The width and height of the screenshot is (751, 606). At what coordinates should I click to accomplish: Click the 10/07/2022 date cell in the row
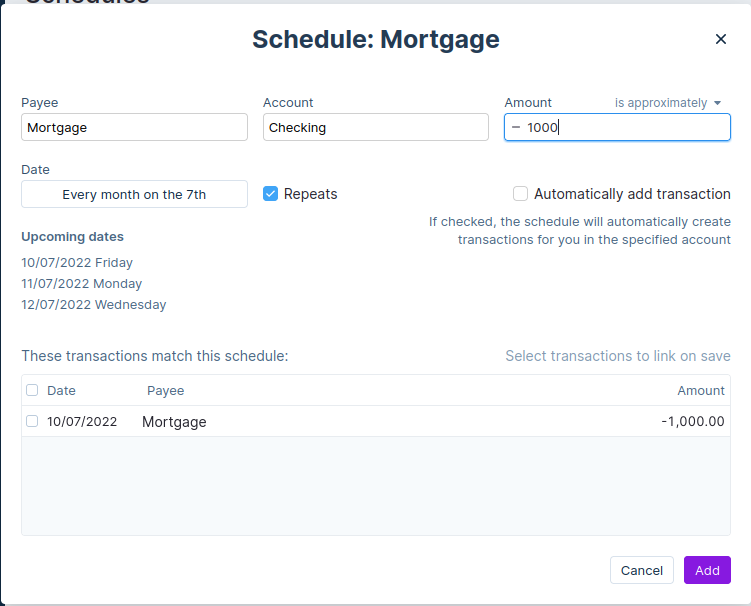[82, 422]
